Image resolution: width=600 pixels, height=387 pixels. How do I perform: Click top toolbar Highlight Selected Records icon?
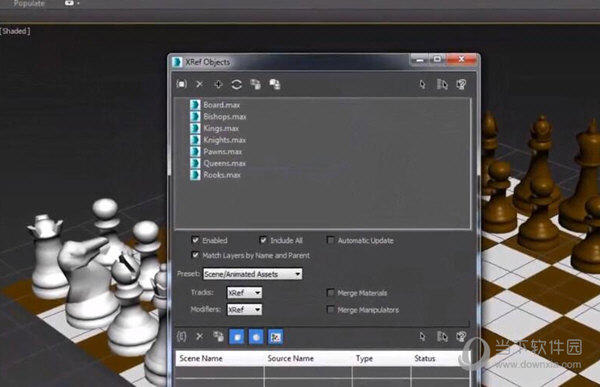pyautogui.click(x=461, y=84)
